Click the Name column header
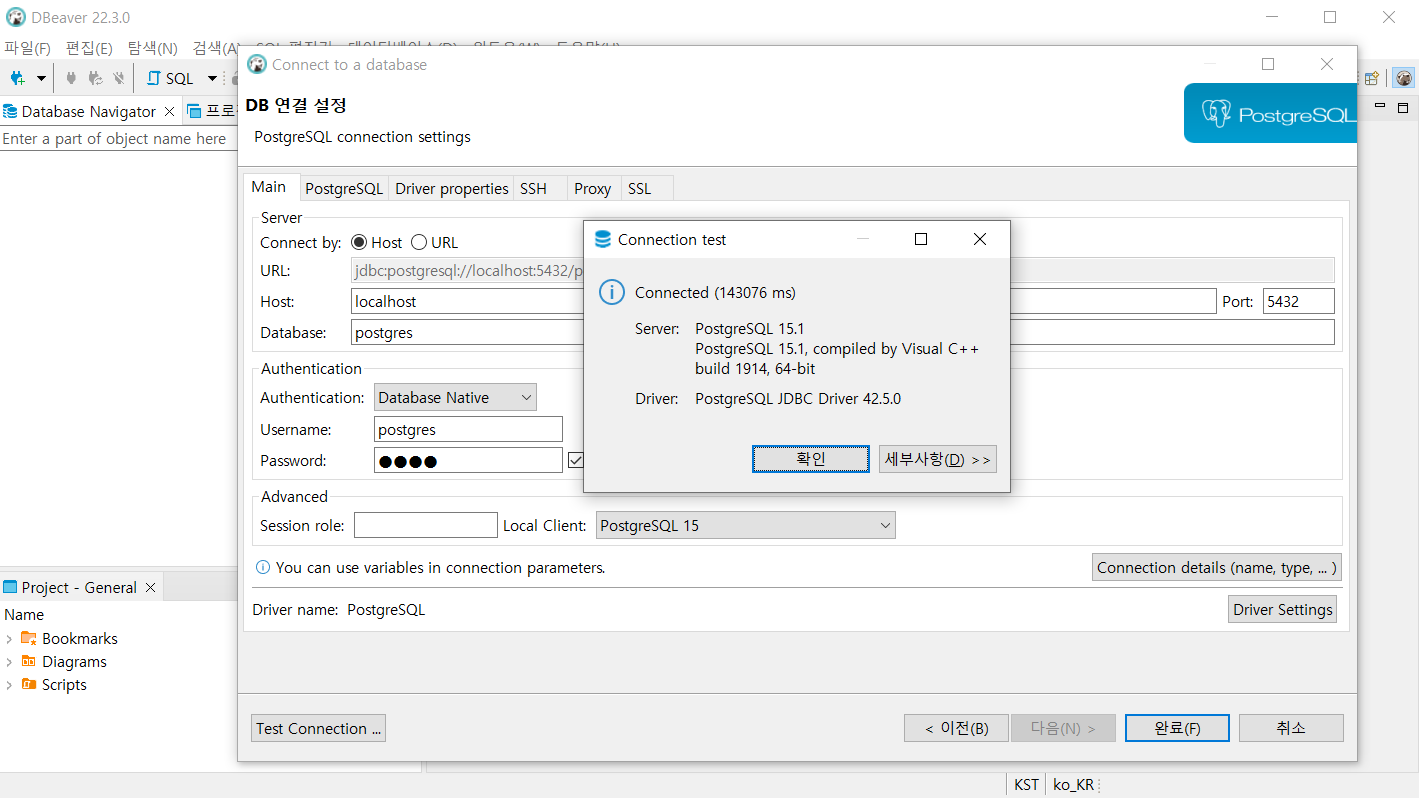 tap(24, 615)
